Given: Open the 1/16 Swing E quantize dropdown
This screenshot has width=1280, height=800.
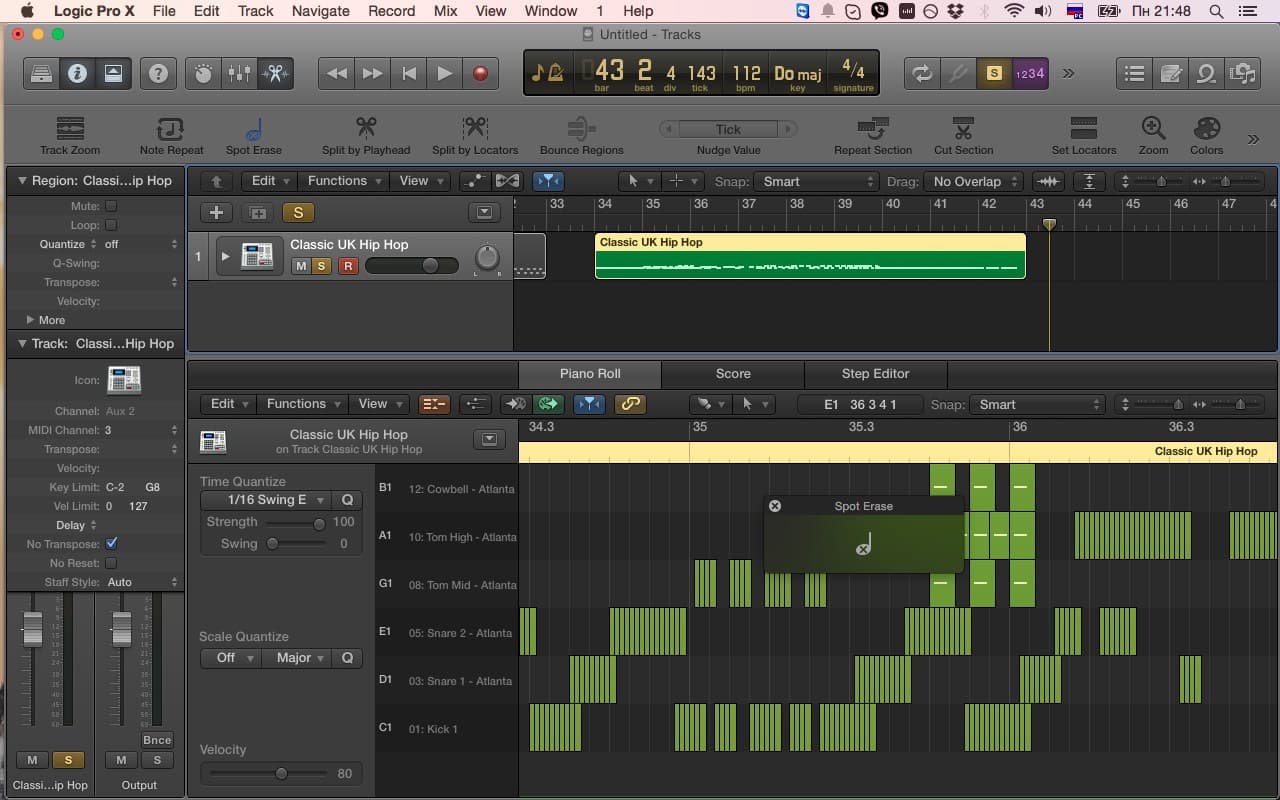Looking at the screenshot, I should tap(266, 500).
